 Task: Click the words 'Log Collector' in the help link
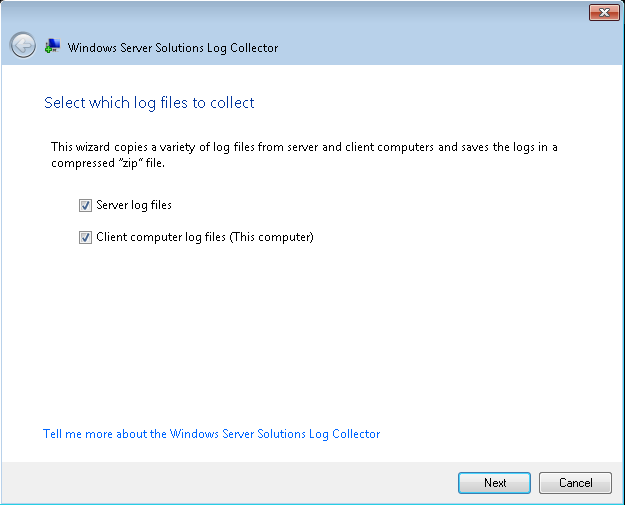point(345,434)
